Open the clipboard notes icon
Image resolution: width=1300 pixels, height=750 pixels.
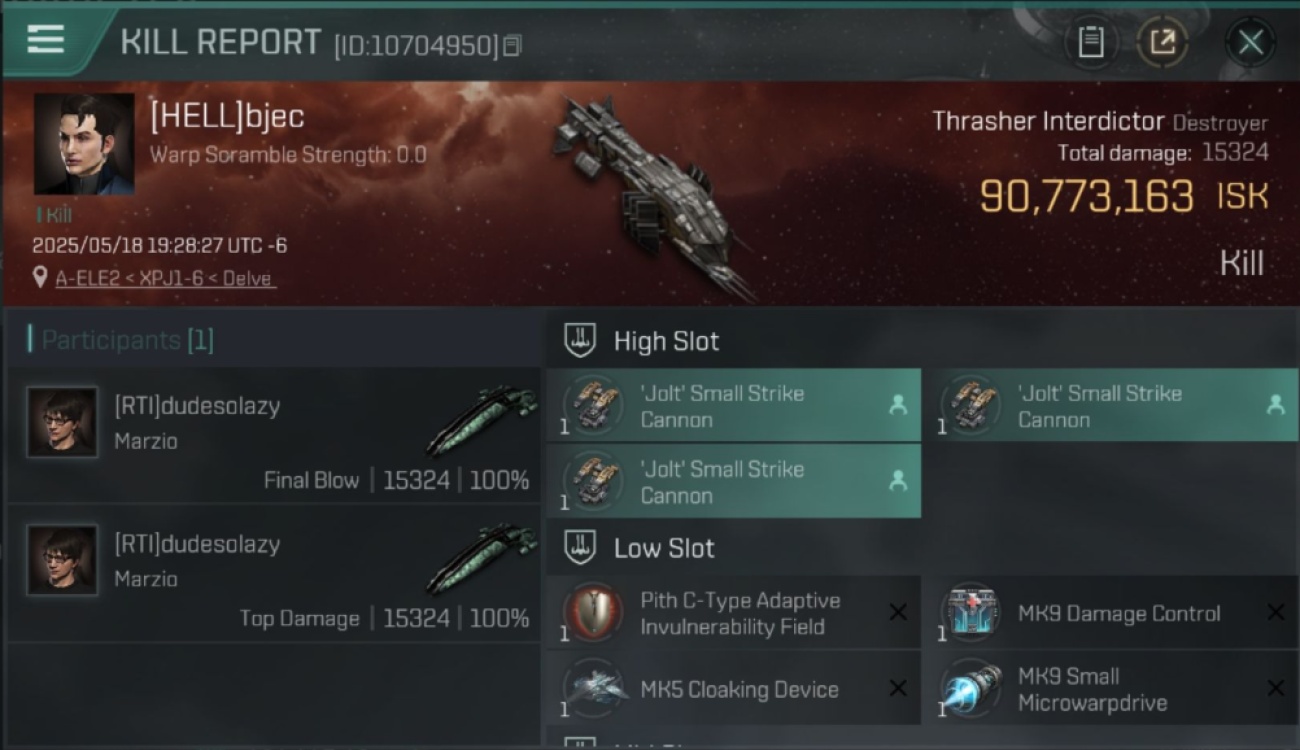(1091, 42)
